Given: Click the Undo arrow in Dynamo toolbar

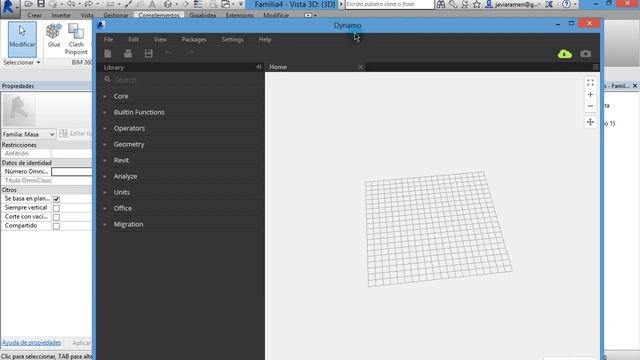Looking at the screenshot, I should pyautogui.click(x=169, y=53).
